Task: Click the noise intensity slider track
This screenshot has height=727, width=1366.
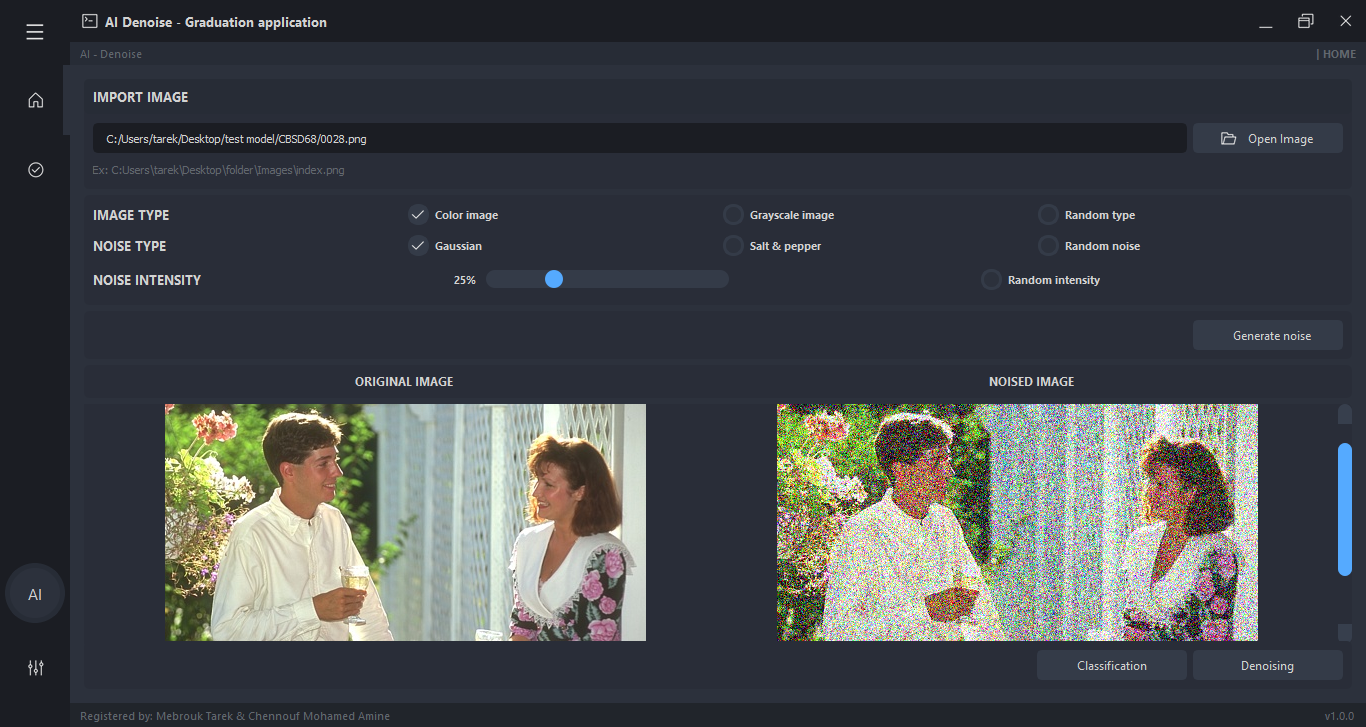Action: click(x=607, y=279)
